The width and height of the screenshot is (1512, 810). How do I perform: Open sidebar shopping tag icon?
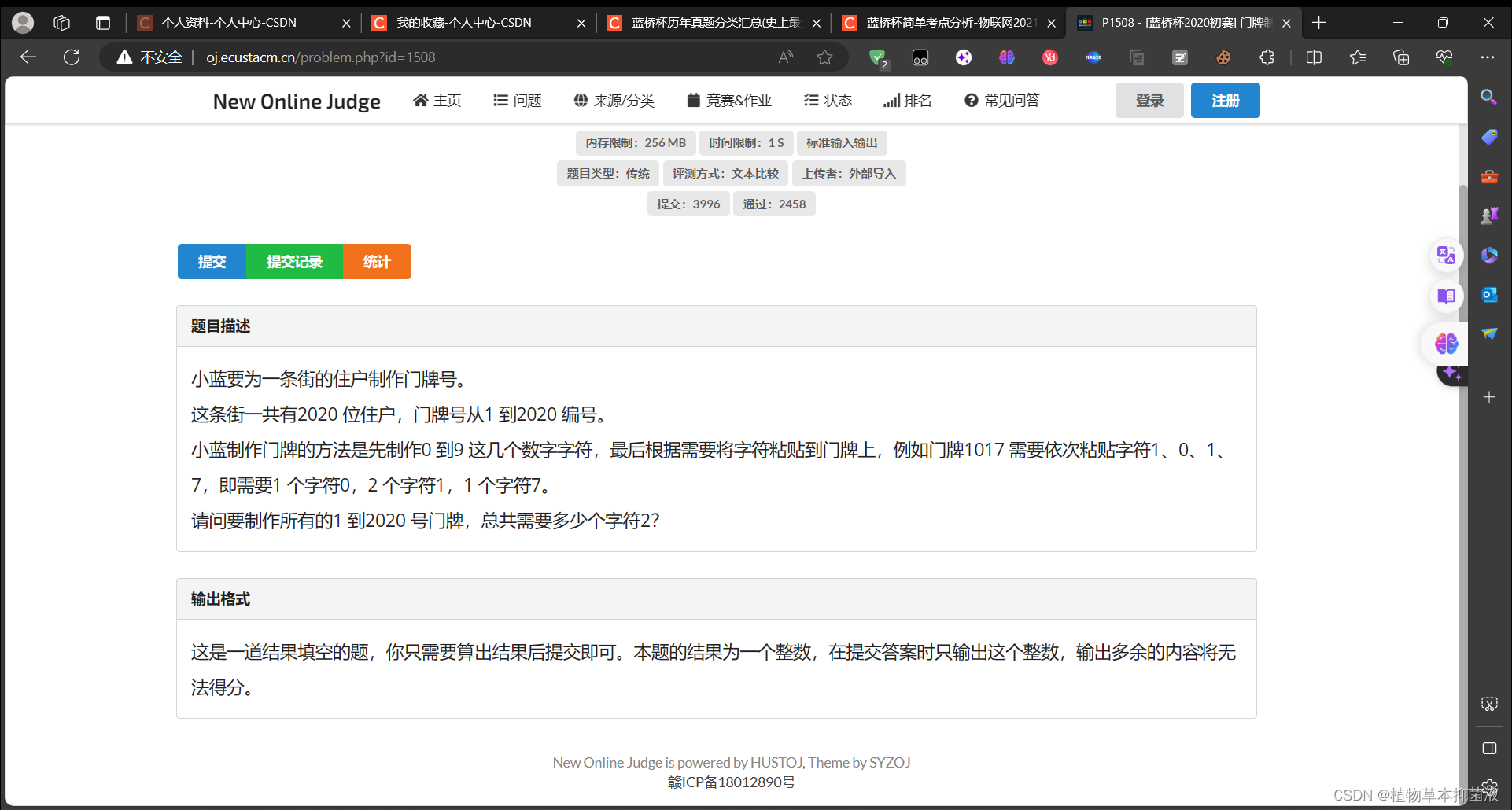click(x=1488, y=137)
